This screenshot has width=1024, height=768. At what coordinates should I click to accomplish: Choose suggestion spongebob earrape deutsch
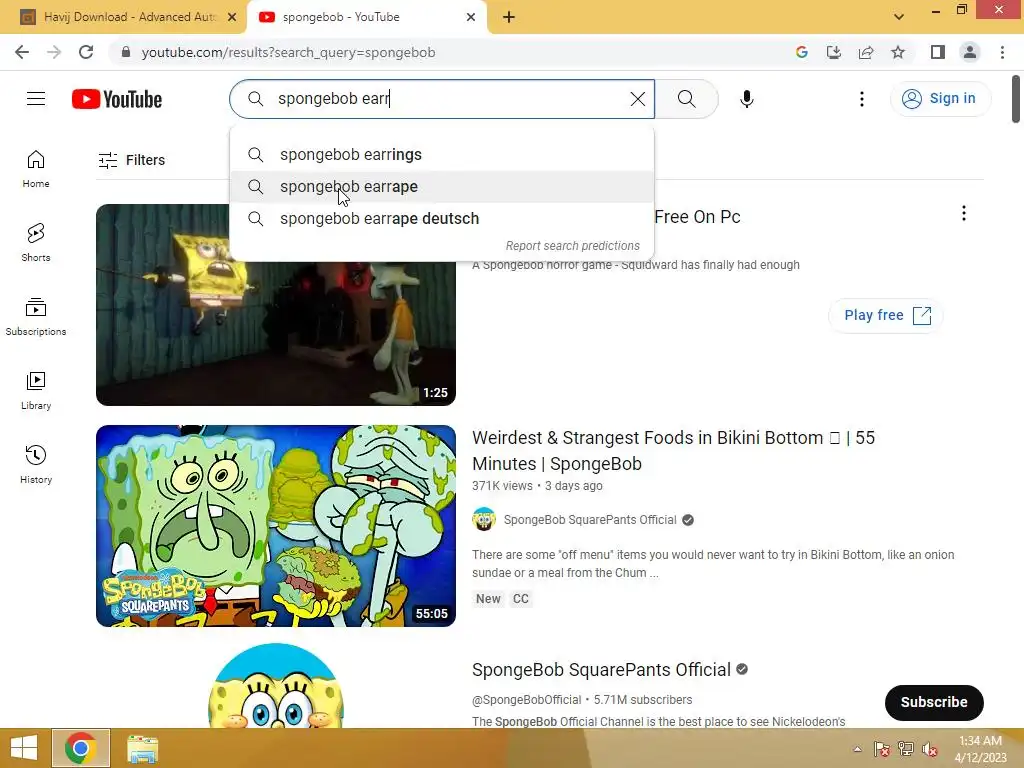tap(442, 219)
